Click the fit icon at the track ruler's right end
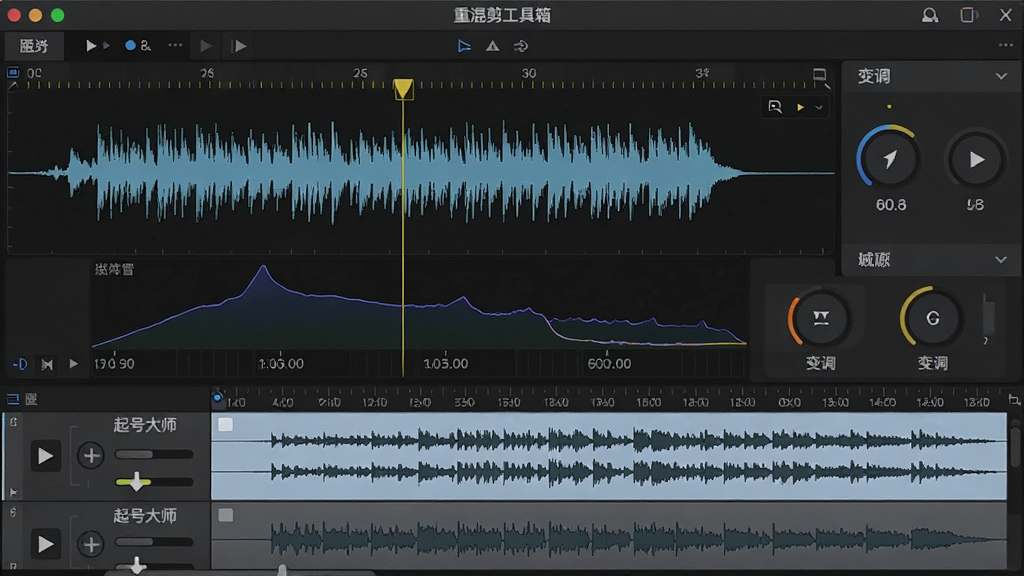Viewport: 1024px width, 576px height. click(x=1014, y=400)
